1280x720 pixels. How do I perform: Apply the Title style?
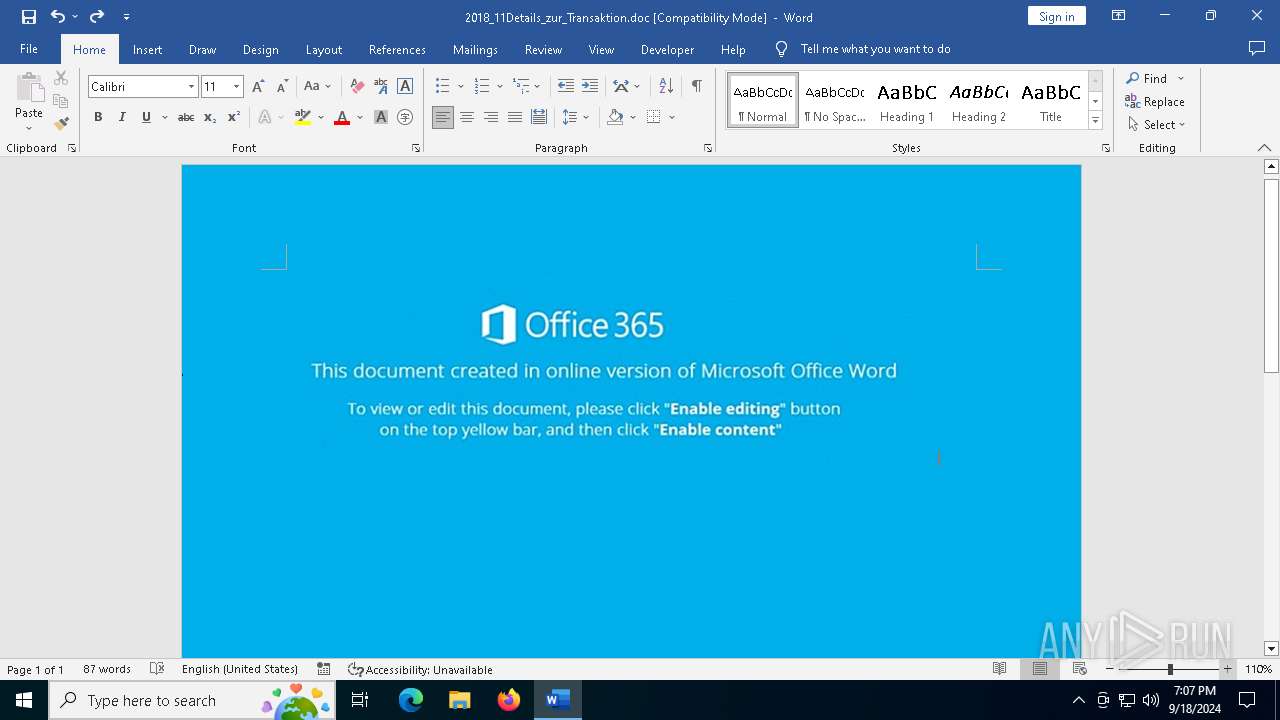click(1050, 100)
